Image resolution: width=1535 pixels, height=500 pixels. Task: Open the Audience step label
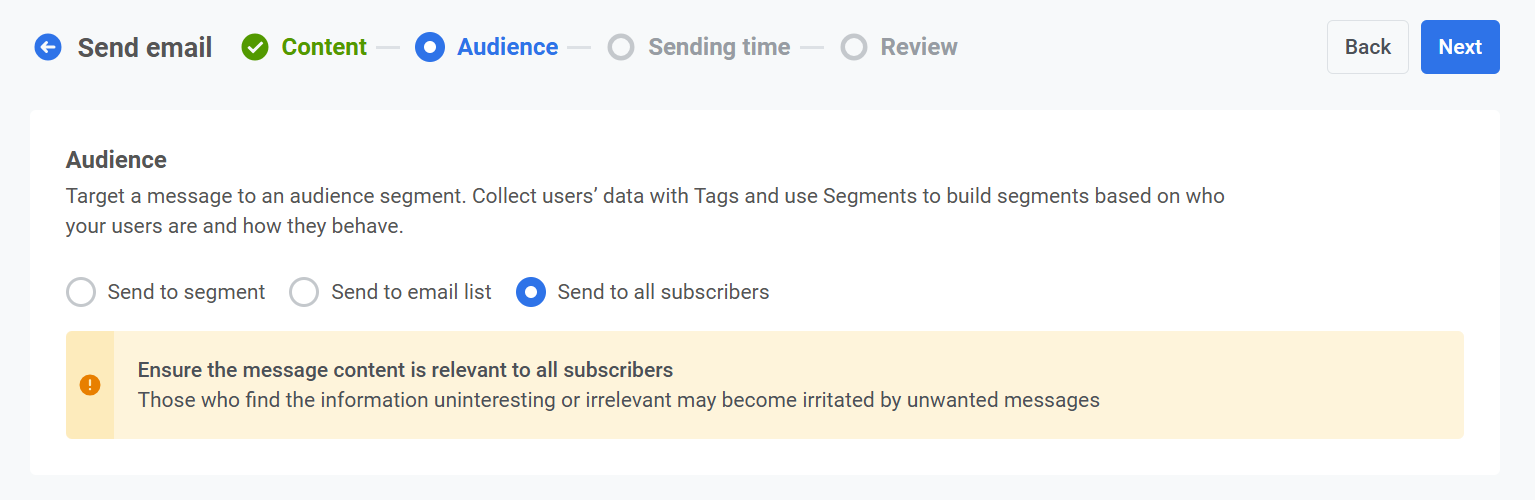tap(507, 47)
